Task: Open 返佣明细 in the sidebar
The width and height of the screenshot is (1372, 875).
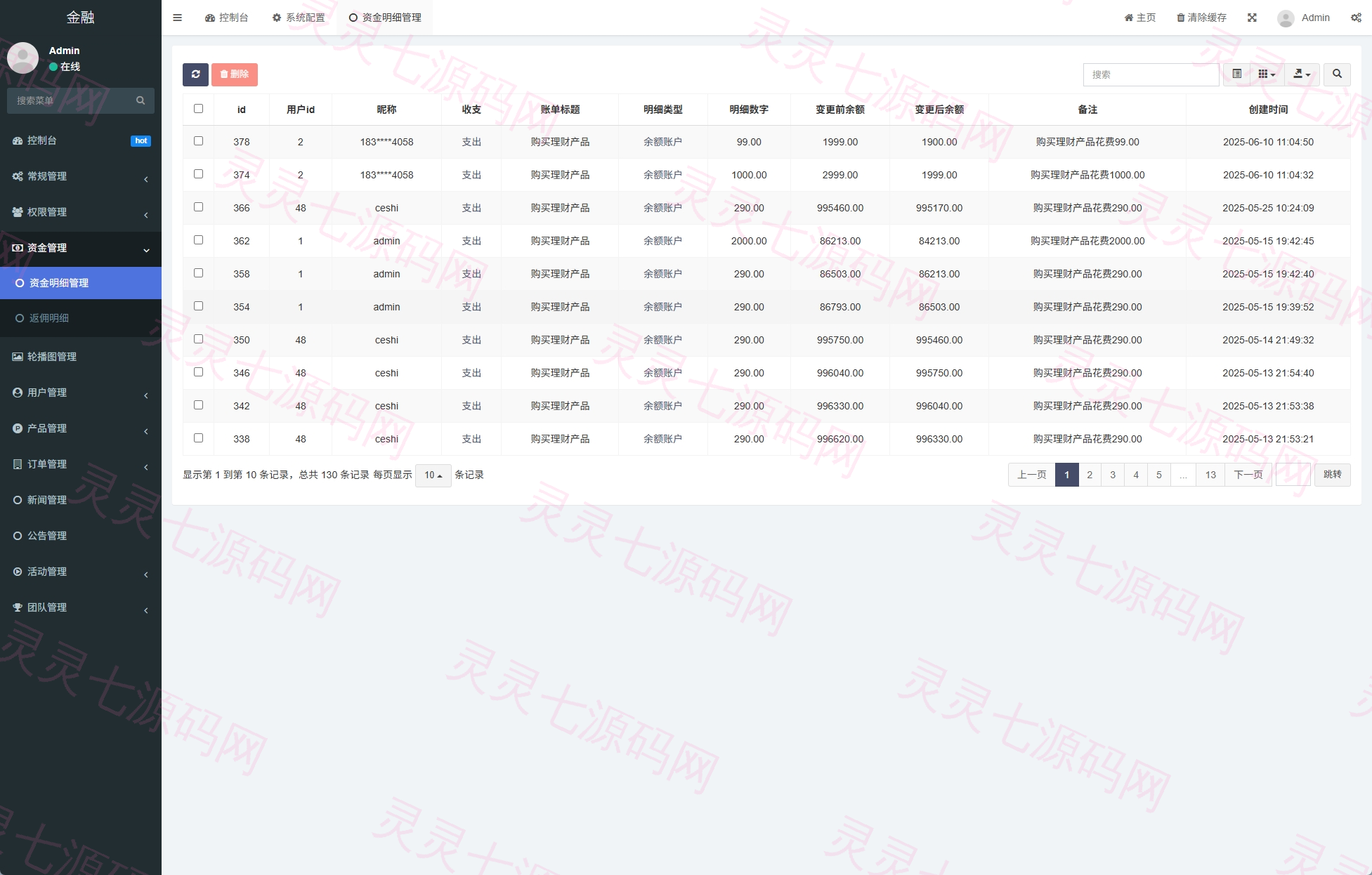Action: coord(81,318)
